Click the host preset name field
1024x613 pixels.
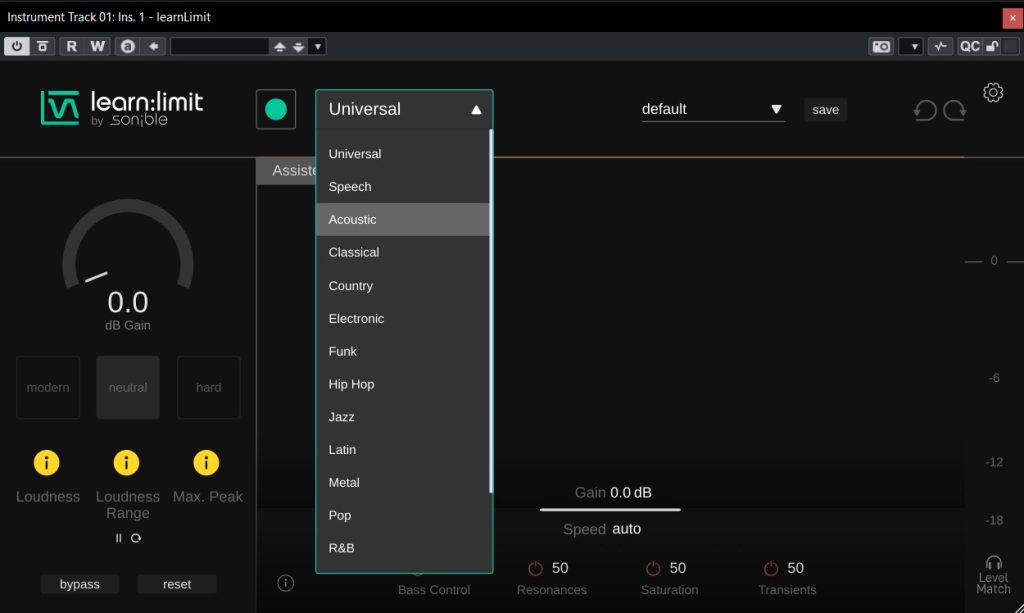coord(219,46)
